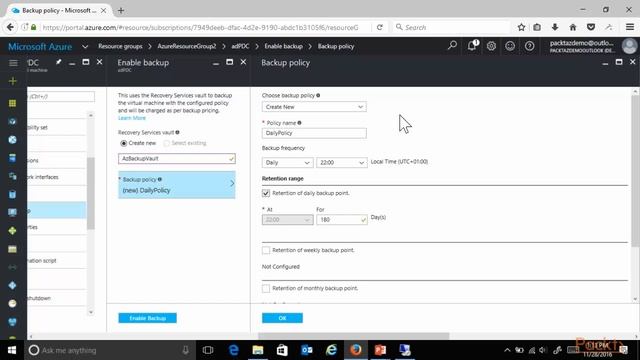Click Firefox back arrow button
Viewport: 640px width, 360px height.
pos(10,27)
